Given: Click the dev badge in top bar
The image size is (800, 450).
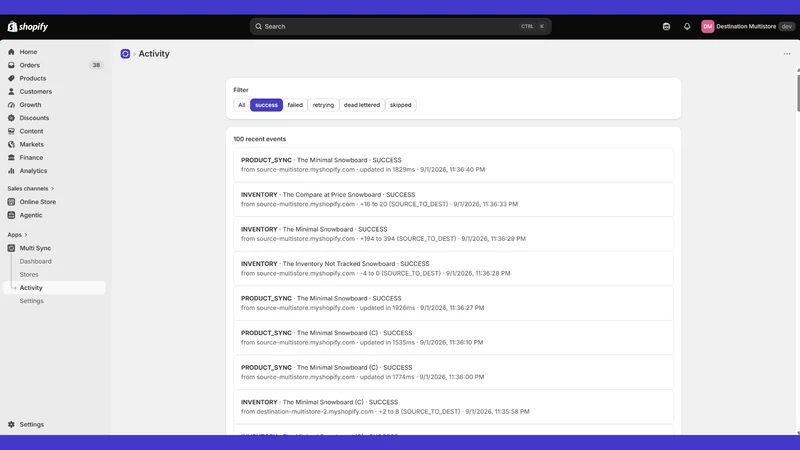Looking at the screenshot, I should 787,27.
